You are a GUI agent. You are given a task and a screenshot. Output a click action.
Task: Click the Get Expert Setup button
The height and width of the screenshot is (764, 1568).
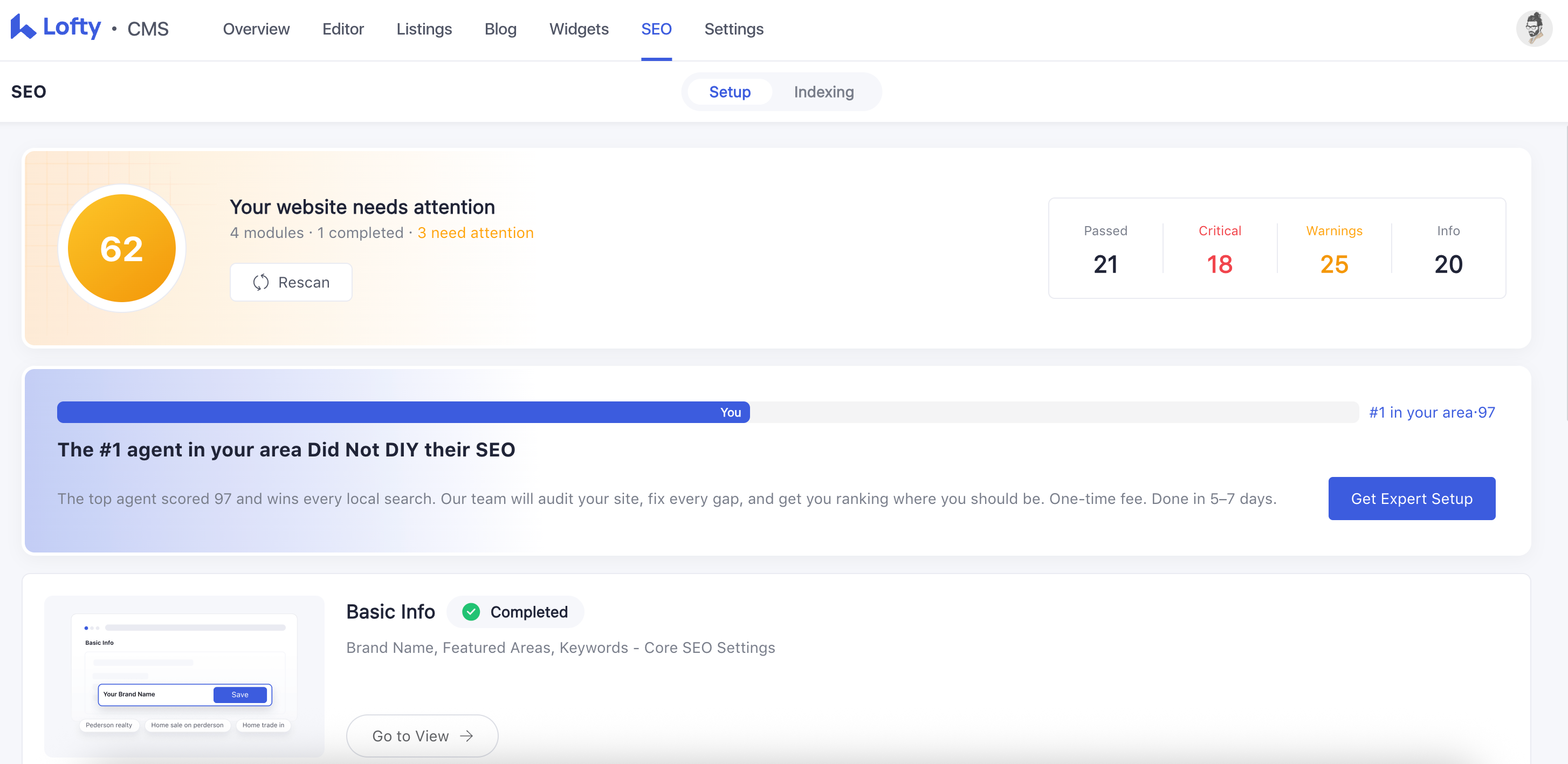(1412, 499)
